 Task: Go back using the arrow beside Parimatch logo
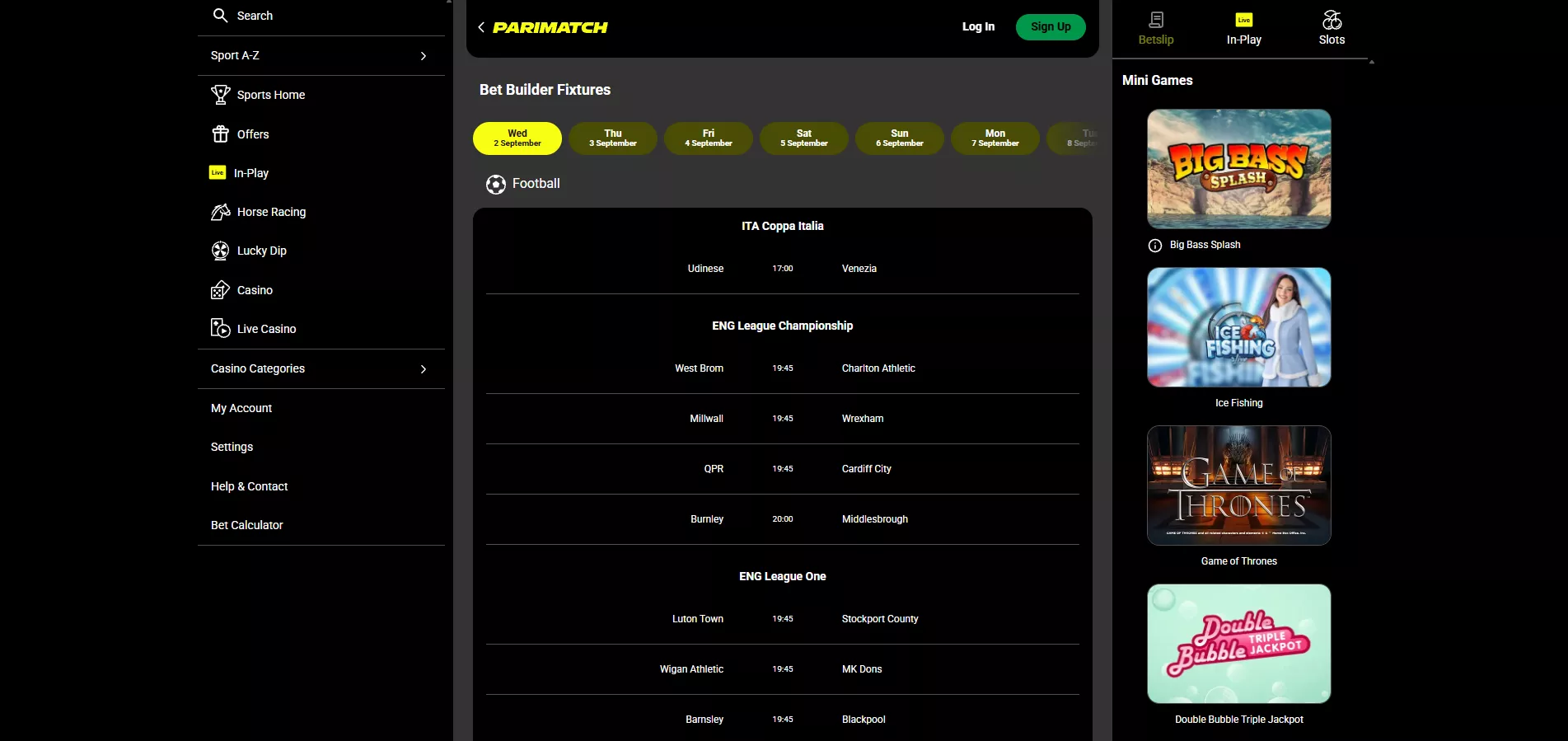click(481, 27)
